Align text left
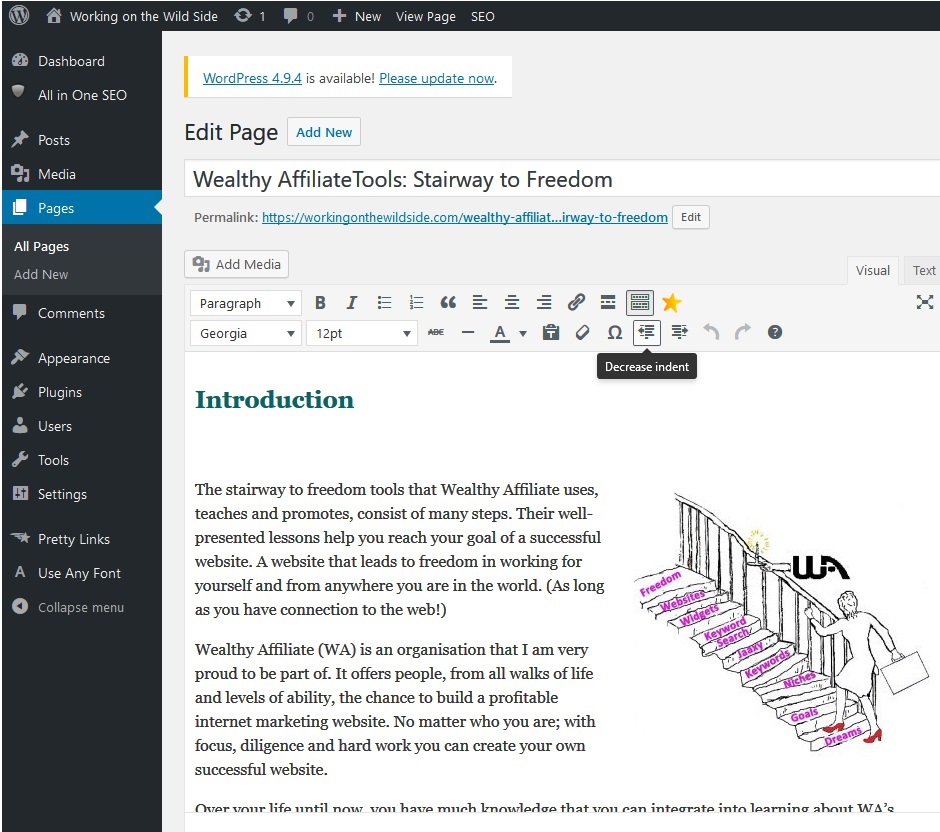Viewport: 940px width, 832px height. tap(480, 303)
